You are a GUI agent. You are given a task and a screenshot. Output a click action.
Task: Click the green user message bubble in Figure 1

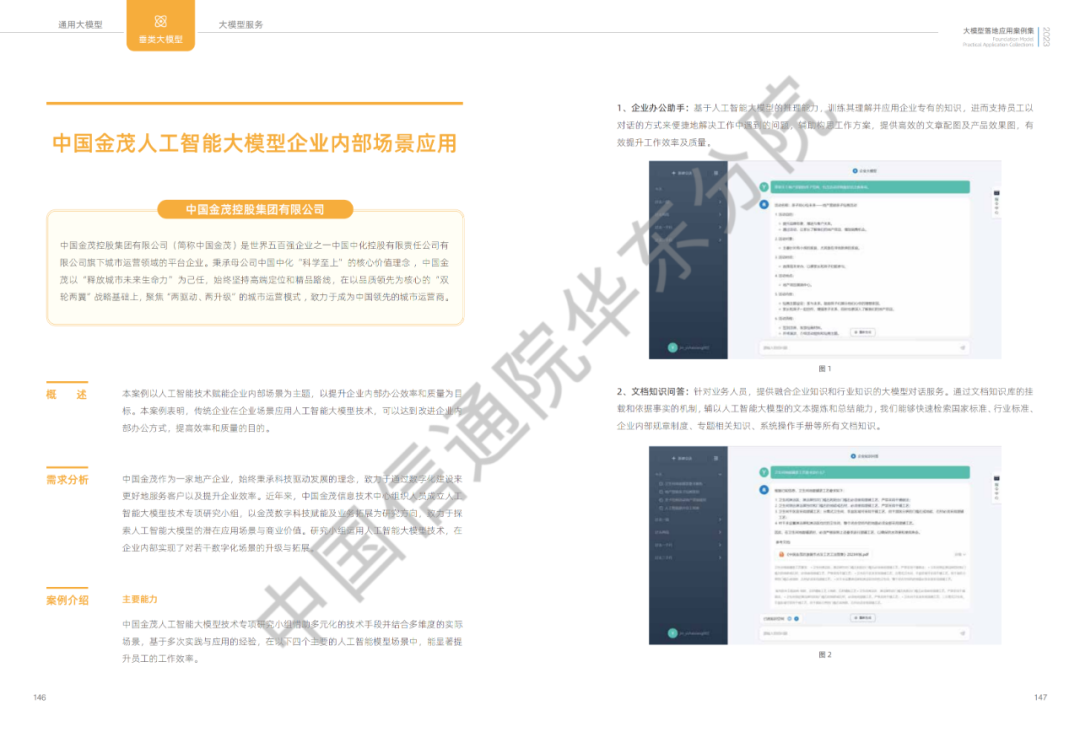870,187
